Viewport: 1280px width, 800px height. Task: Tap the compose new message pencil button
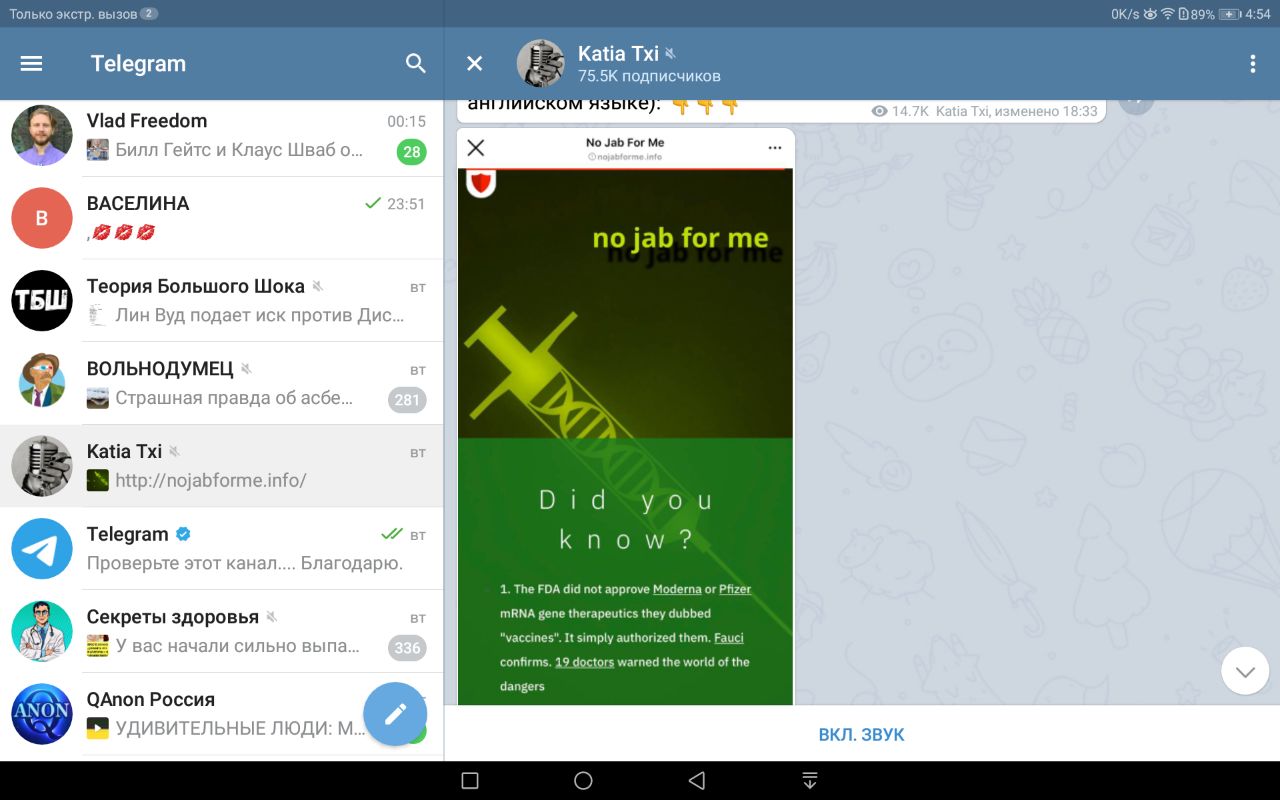coord(396,714)
